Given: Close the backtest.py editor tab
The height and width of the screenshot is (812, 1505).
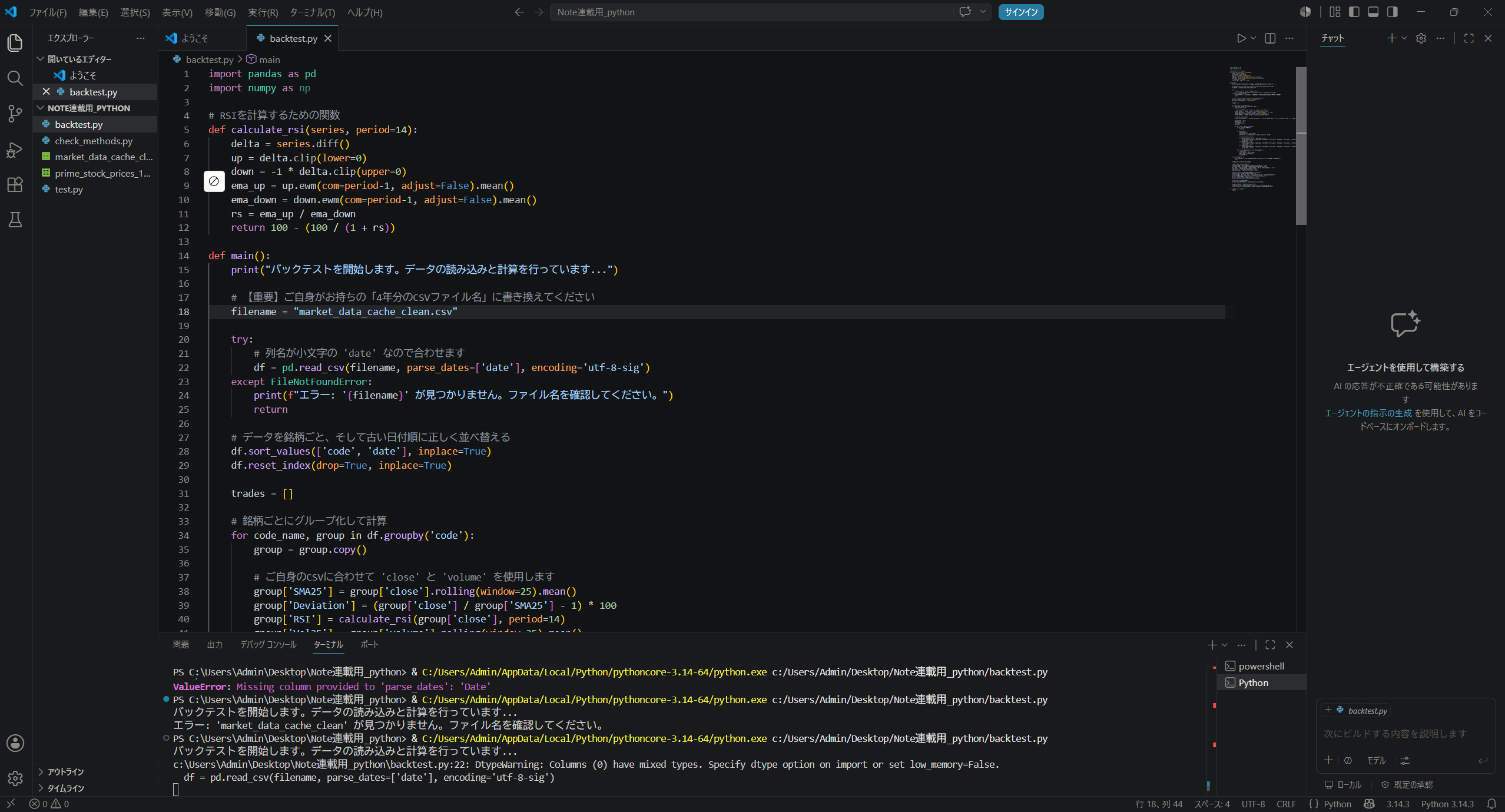Looking at the screenshot, I should [328, 38].
